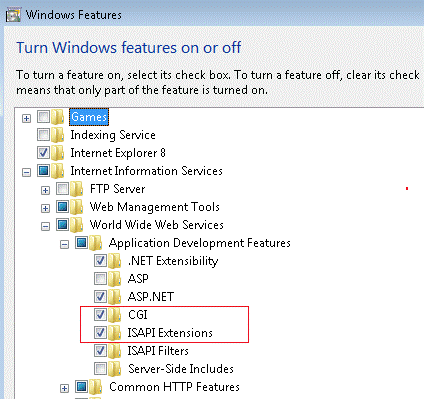Click the folder icon next to FTP Server

point(77,189)
